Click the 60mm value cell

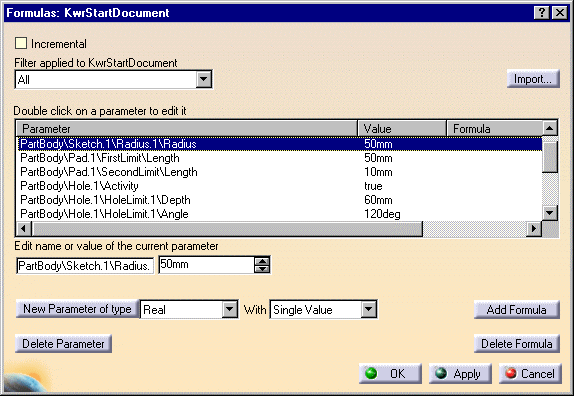(x=378, y=200)
